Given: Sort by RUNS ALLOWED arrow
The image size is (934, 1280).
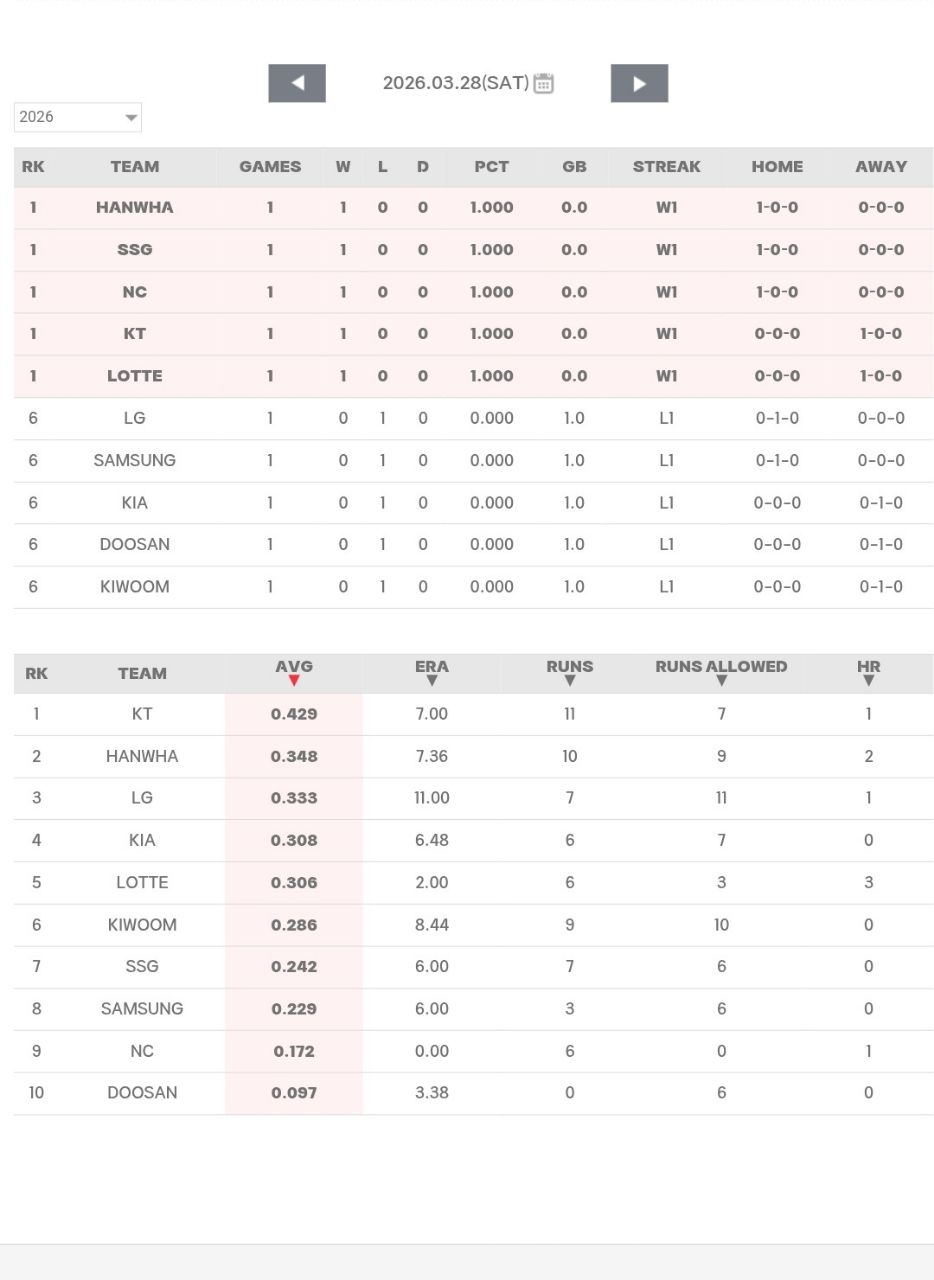Looking at the screenshot, I should (721, 681).
